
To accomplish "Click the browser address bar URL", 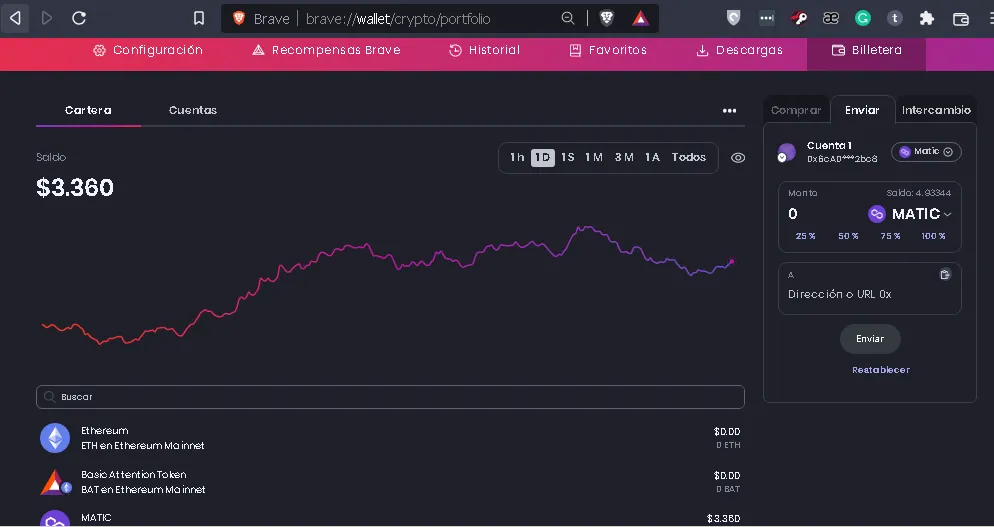I will pos(397,19).
